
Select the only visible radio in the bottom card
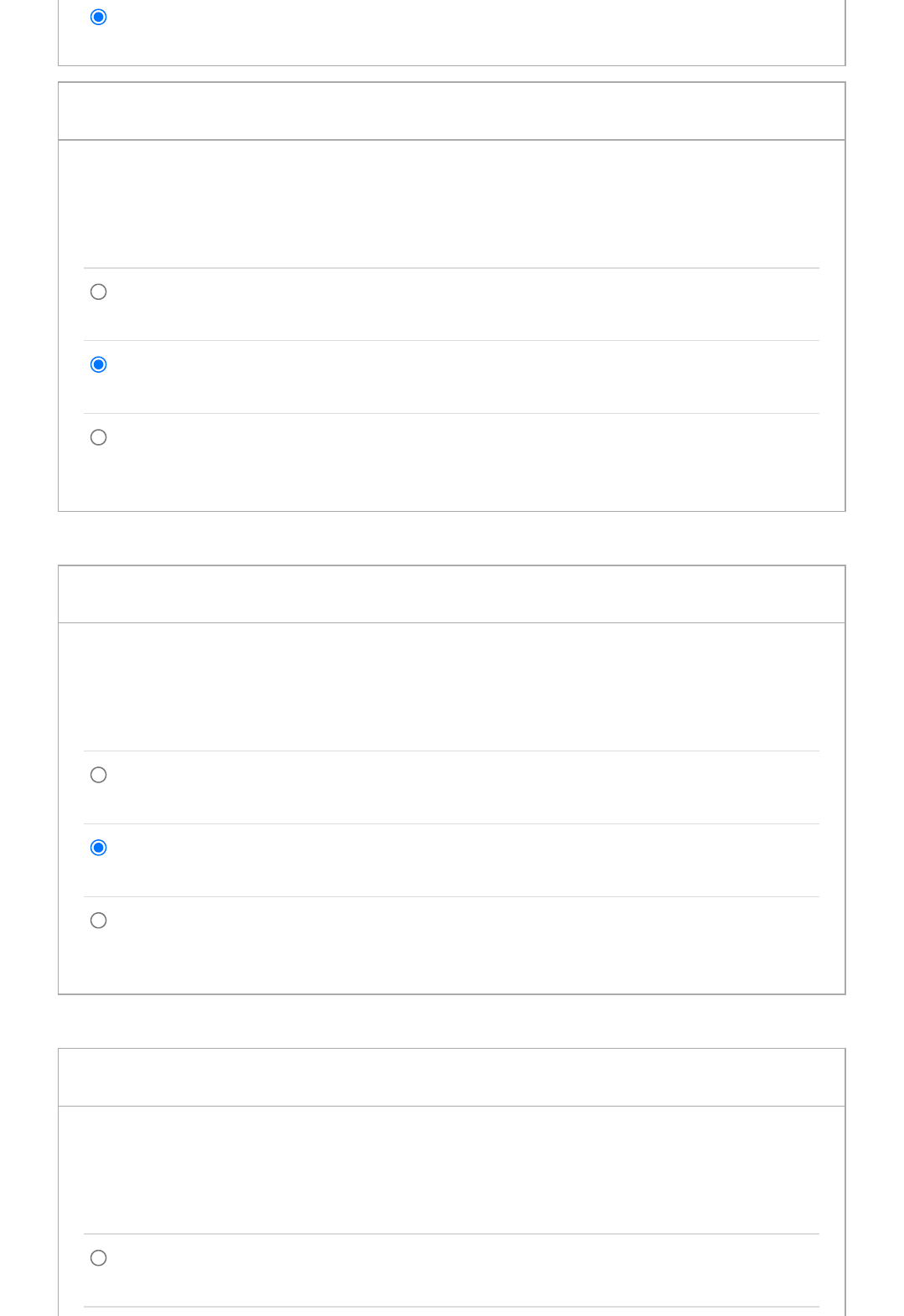[x=98, y=1258]
